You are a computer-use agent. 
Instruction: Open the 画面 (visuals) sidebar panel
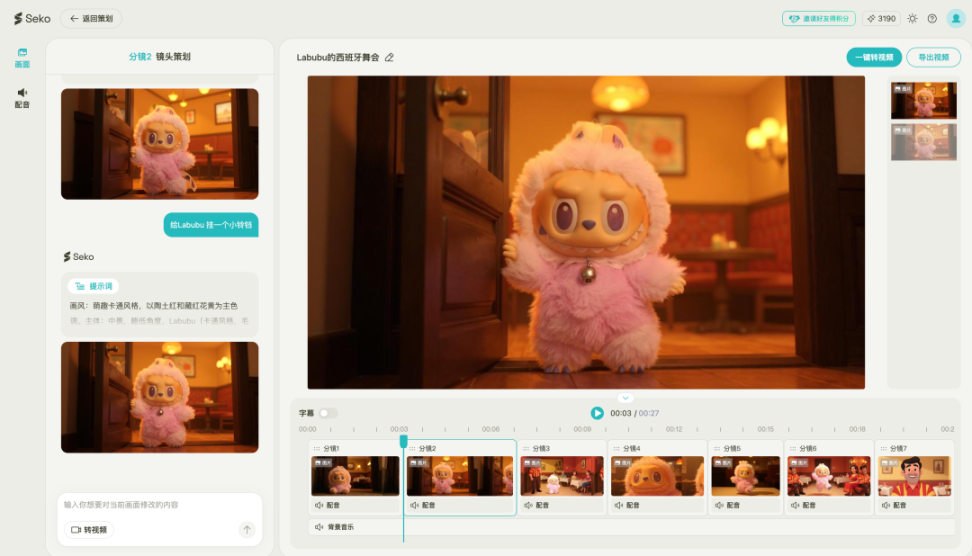click(x=22, y=57)
